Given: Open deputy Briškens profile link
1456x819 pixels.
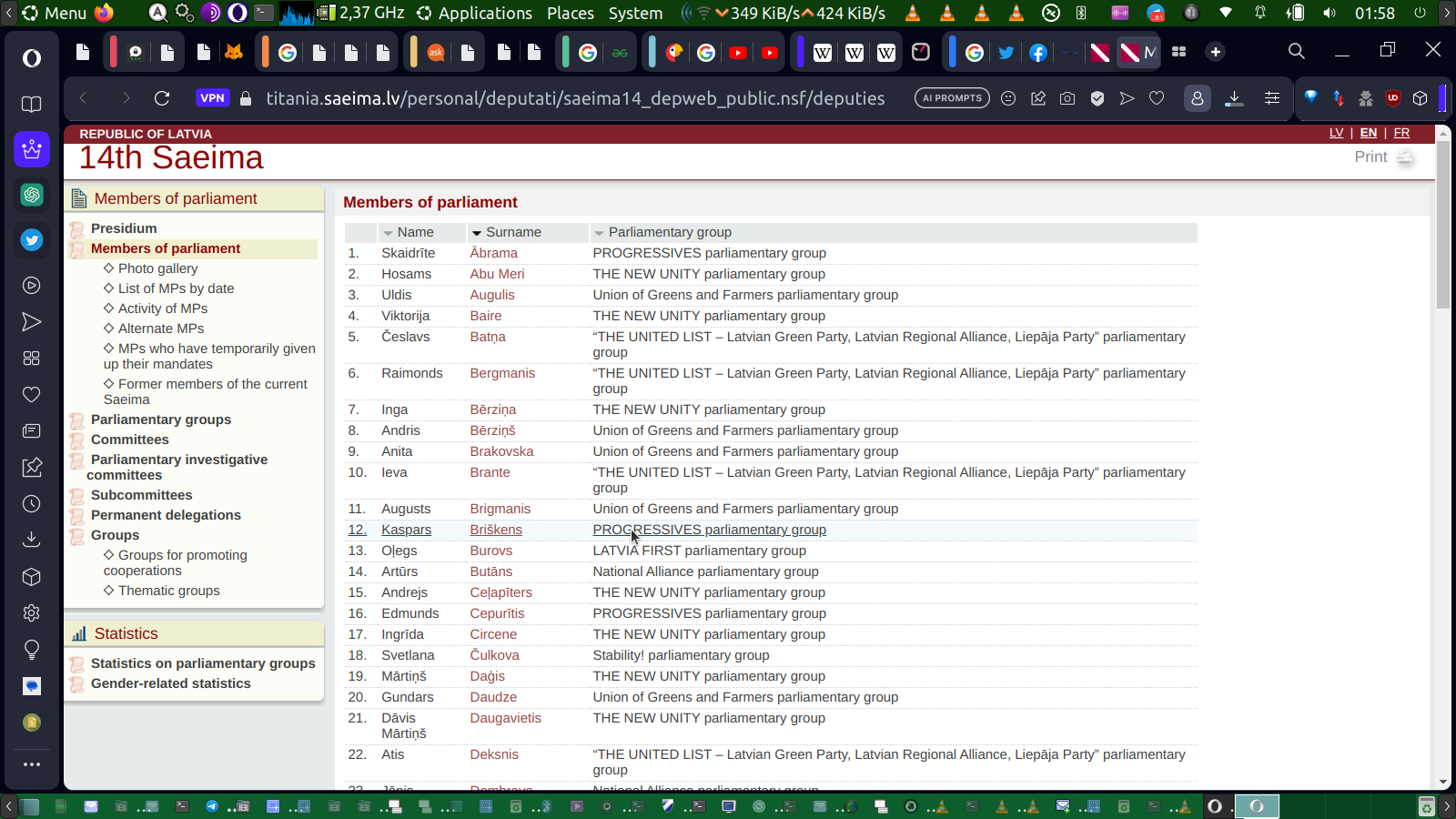Looking at the screenshot, I should pyautogui.click(x=496, y=530).
